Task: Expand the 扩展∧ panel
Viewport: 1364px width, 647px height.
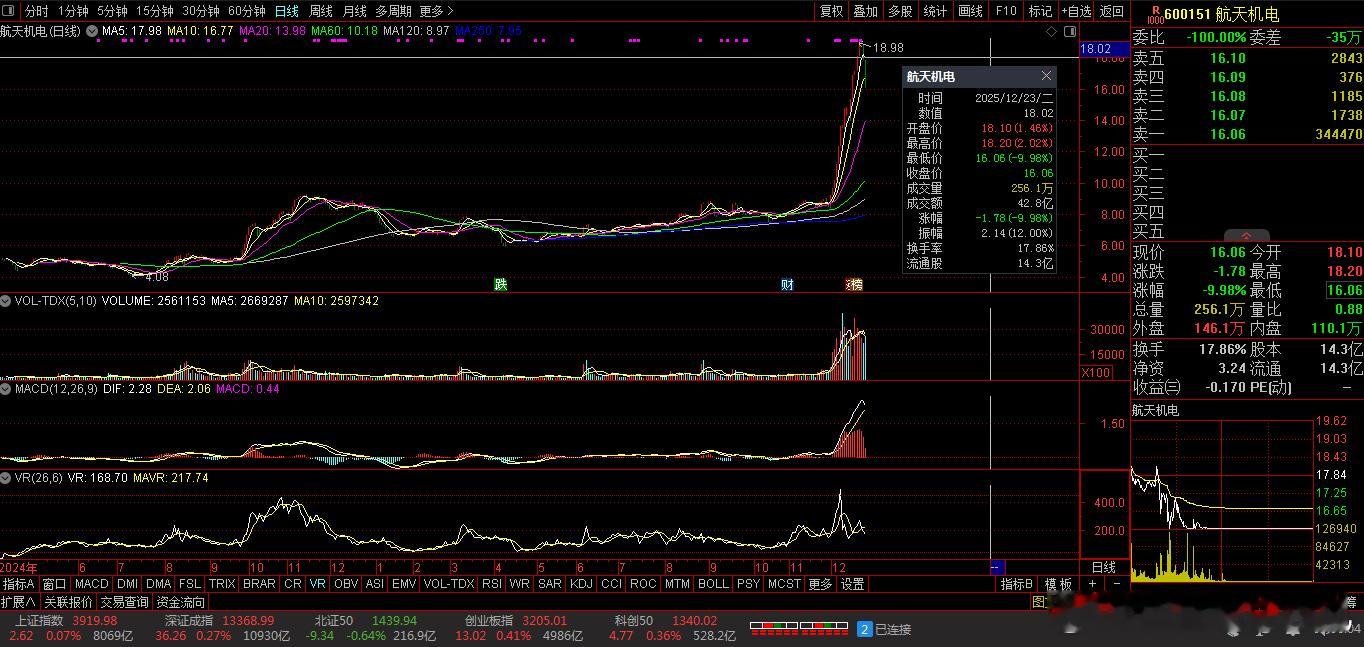Action: click(19, 602)
